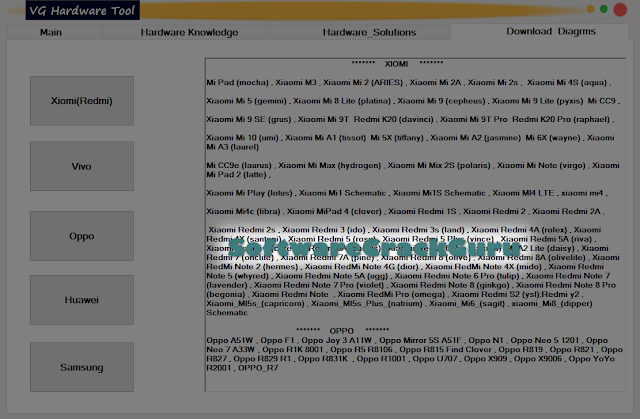Click the Xiomi(Redmi) button

[82, 101]
